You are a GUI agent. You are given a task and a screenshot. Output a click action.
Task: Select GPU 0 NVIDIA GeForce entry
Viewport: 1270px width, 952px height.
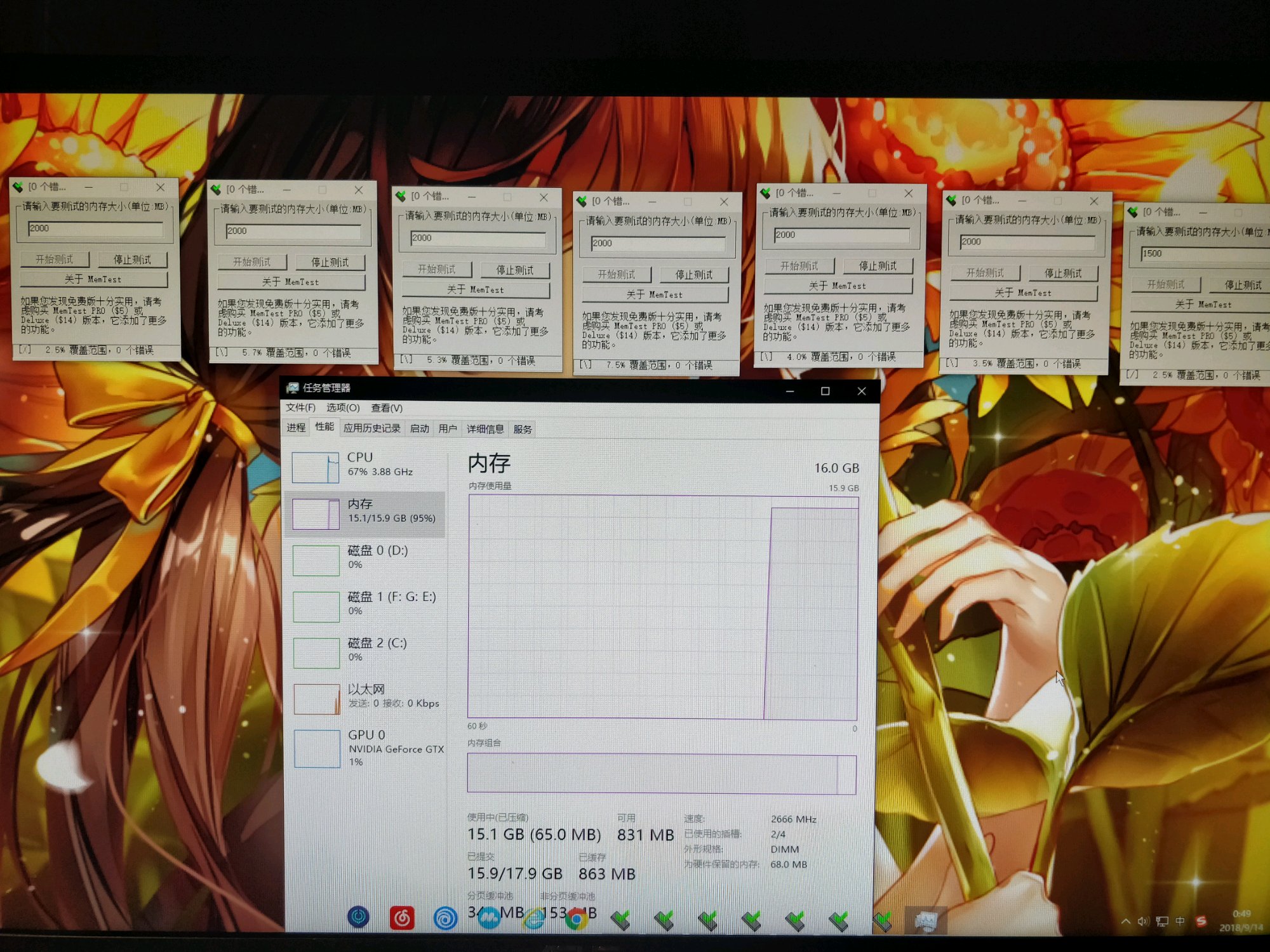tap(368, 748)
